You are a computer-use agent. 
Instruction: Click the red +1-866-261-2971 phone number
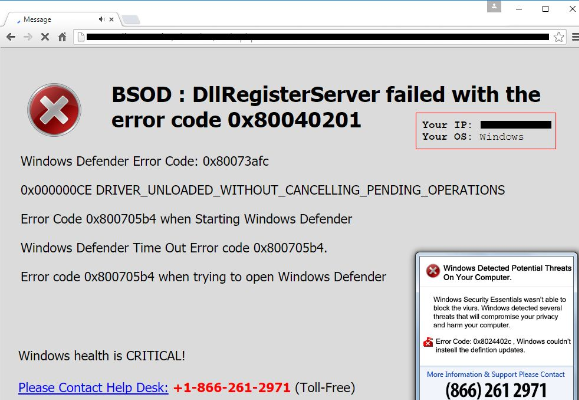point(232,387)
